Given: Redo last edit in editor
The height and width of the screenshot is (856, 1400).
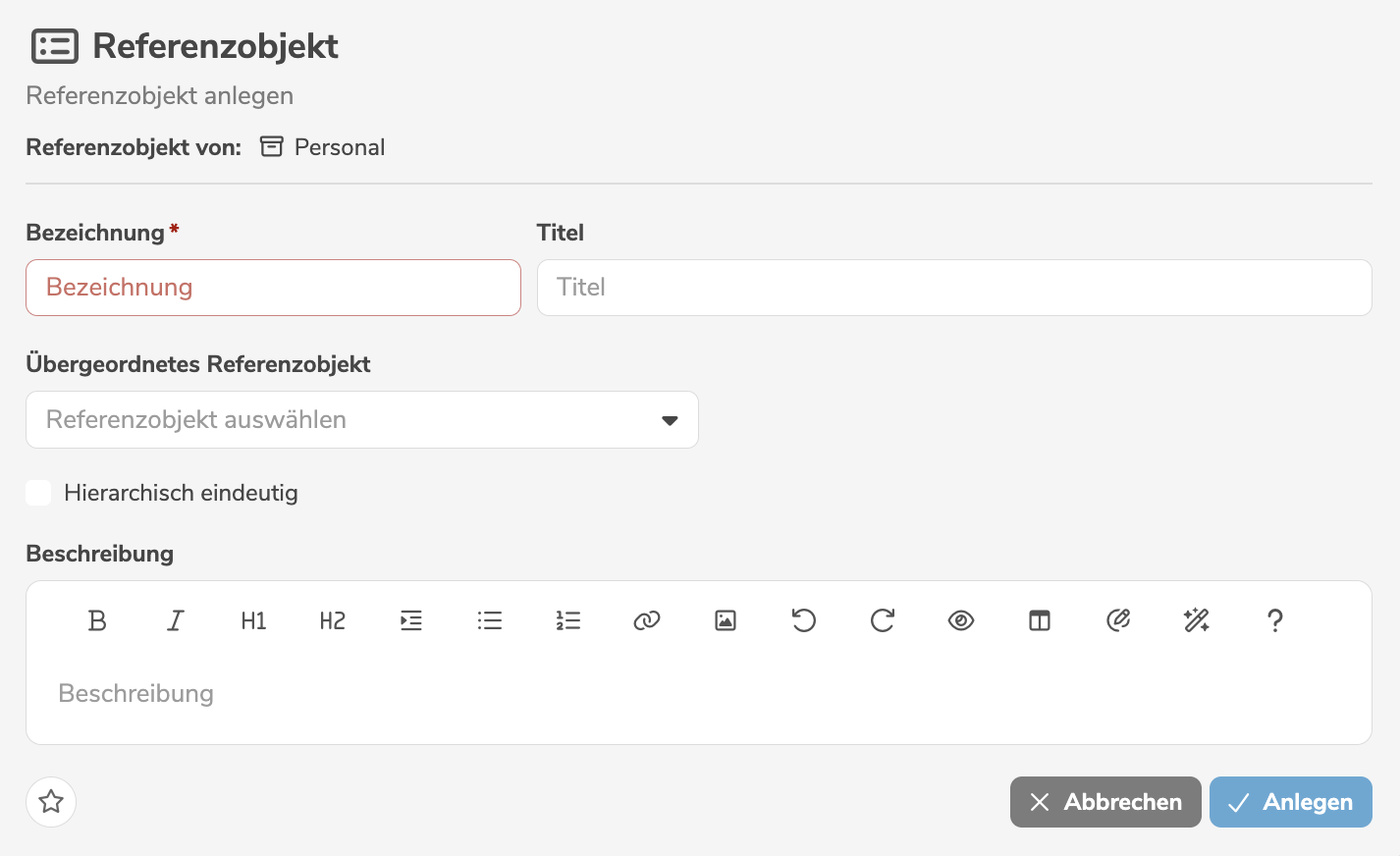Looking at the screenshot, I should point(883,620).
